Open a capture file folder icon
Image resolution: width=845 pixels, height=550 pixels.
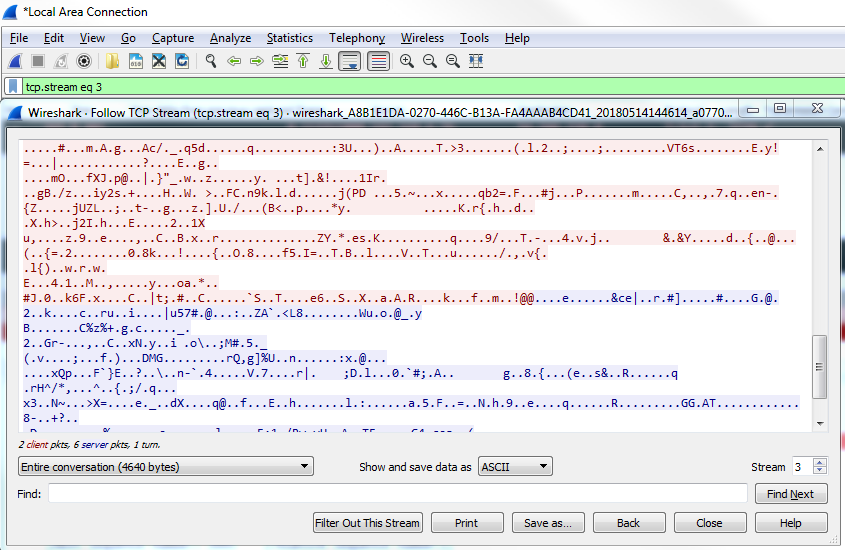point(112,61)
